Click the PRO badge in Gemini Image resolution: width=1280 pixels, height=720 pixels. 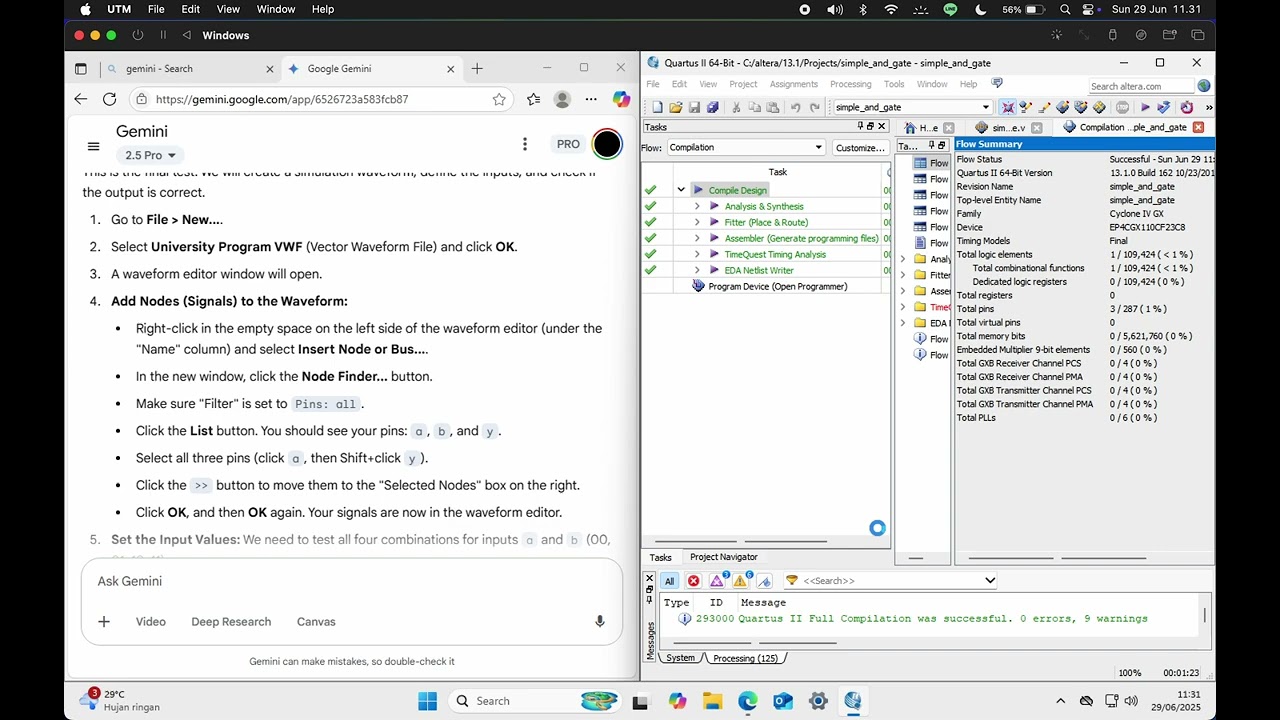[568, 144]
